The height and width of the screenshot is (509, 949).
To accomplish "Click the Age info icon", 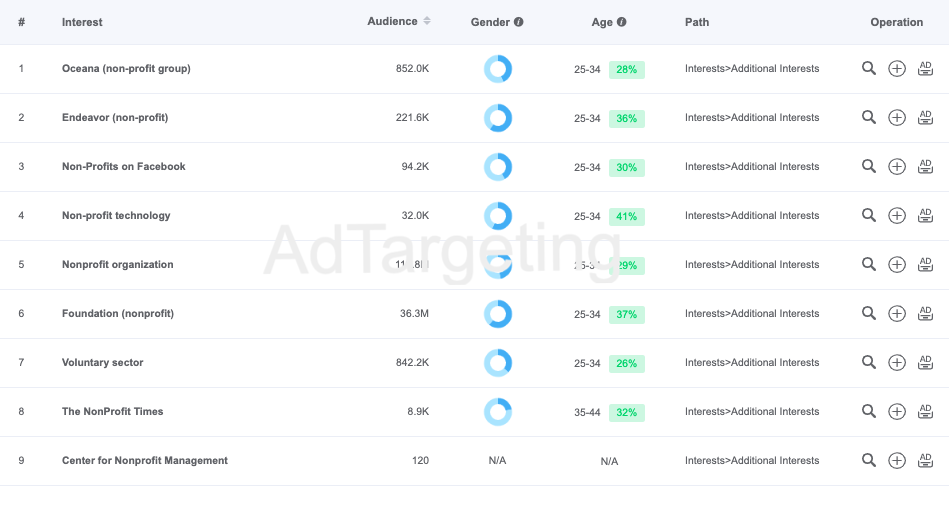I will pyautogui.click(x=622, y=22).
